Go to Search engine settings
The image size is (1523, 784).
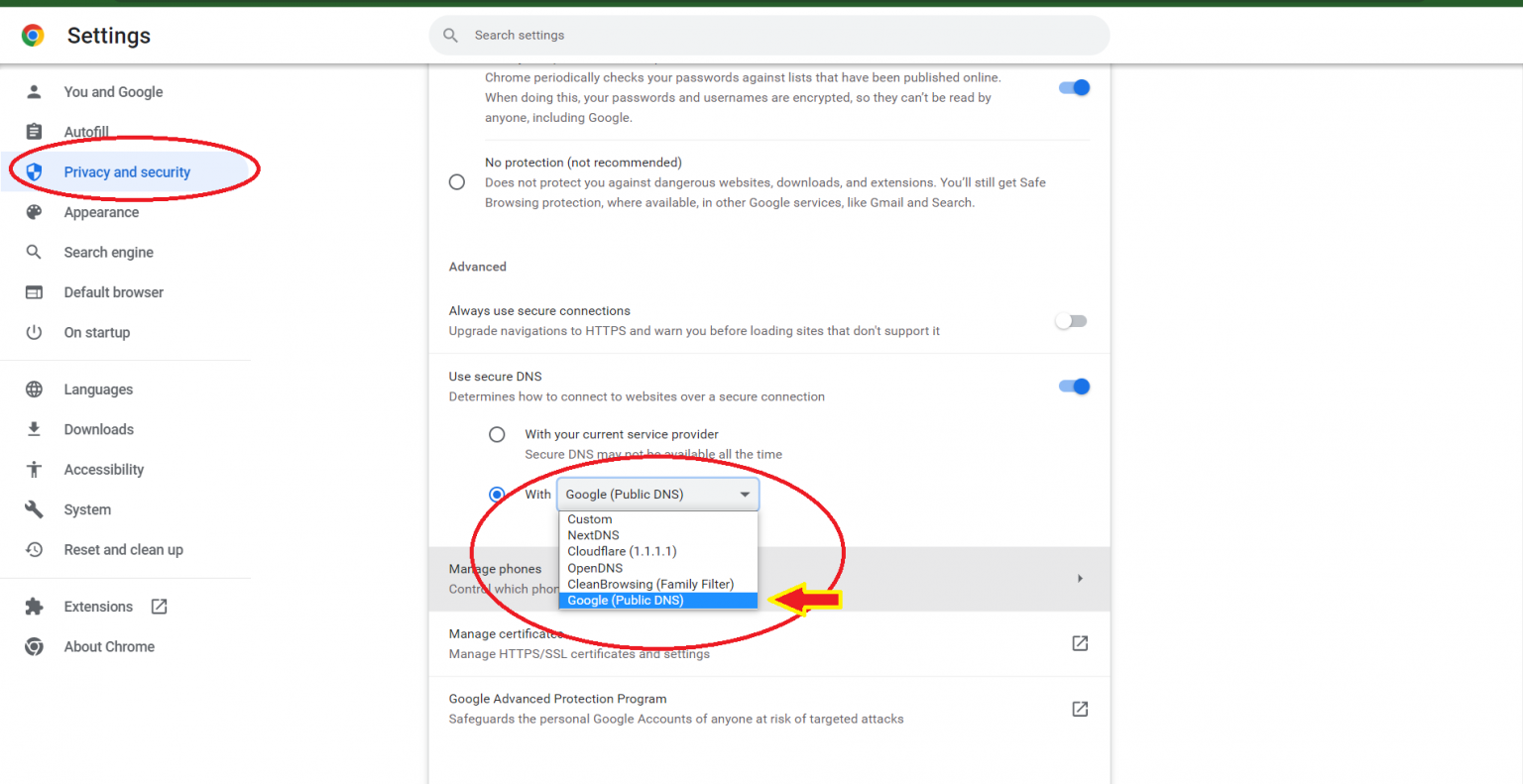(108, 253)
